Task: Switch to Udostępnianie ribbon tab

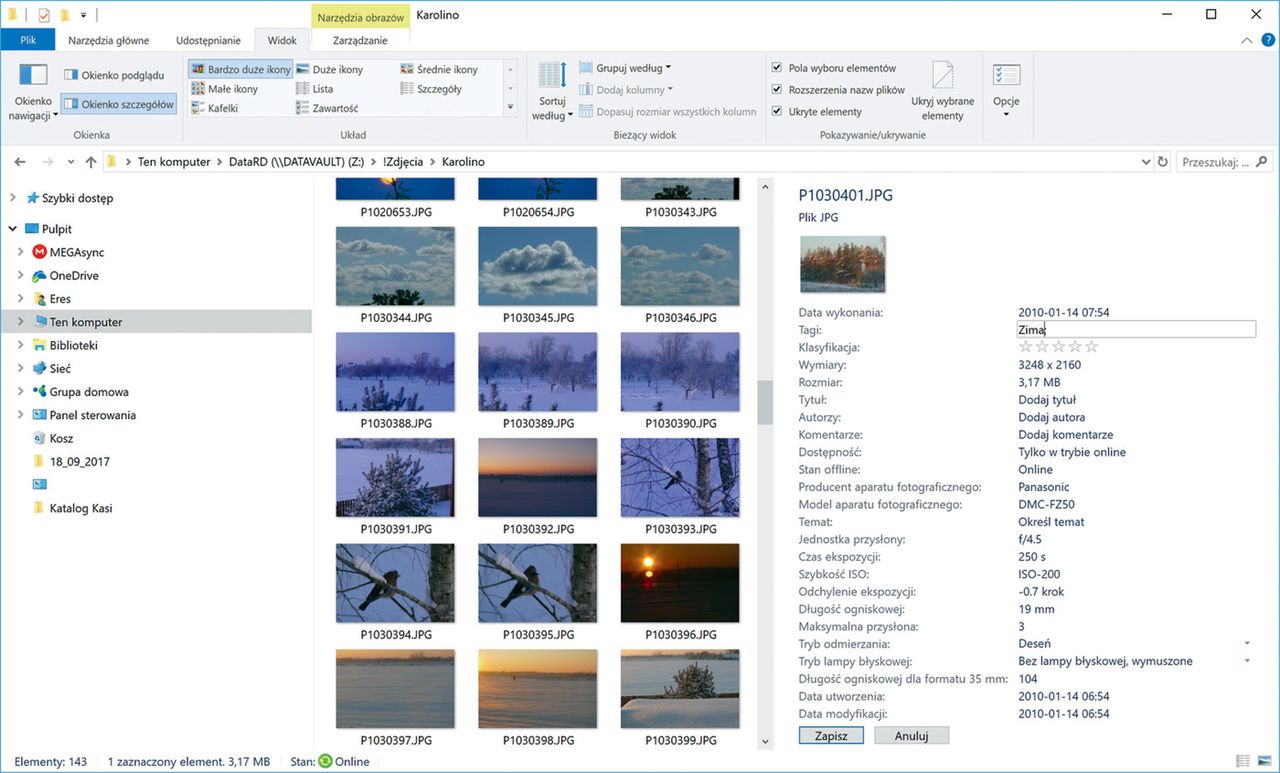Action: click(208, 40)
